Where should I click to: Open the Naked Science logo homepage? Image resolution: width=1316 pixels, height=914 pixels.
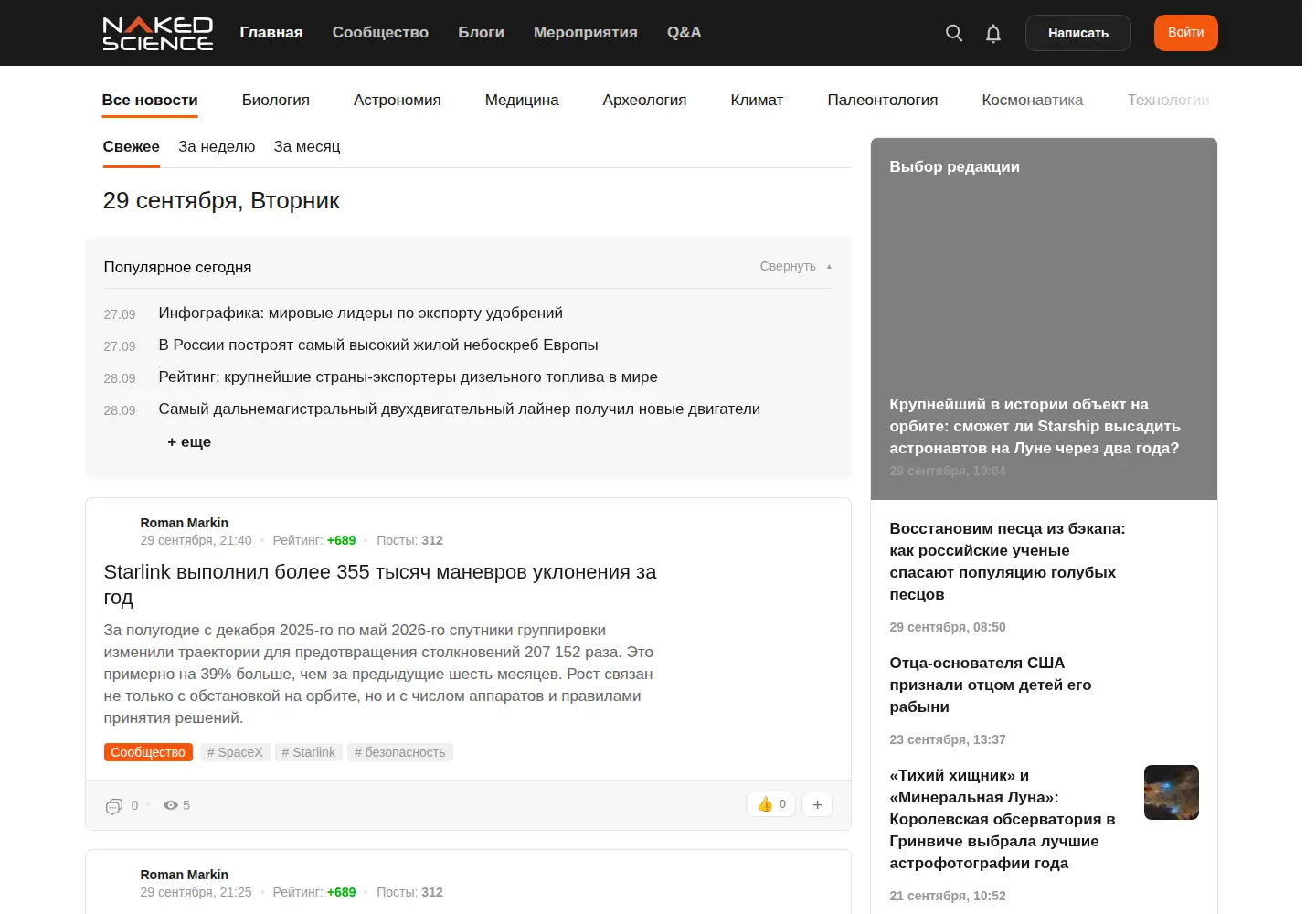click(157, 33)
